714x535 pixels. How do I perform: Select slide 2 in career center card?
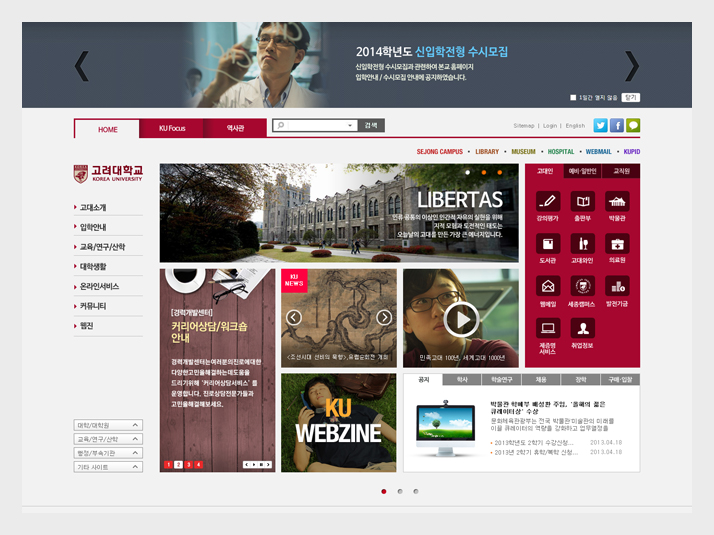click(178, 464)
